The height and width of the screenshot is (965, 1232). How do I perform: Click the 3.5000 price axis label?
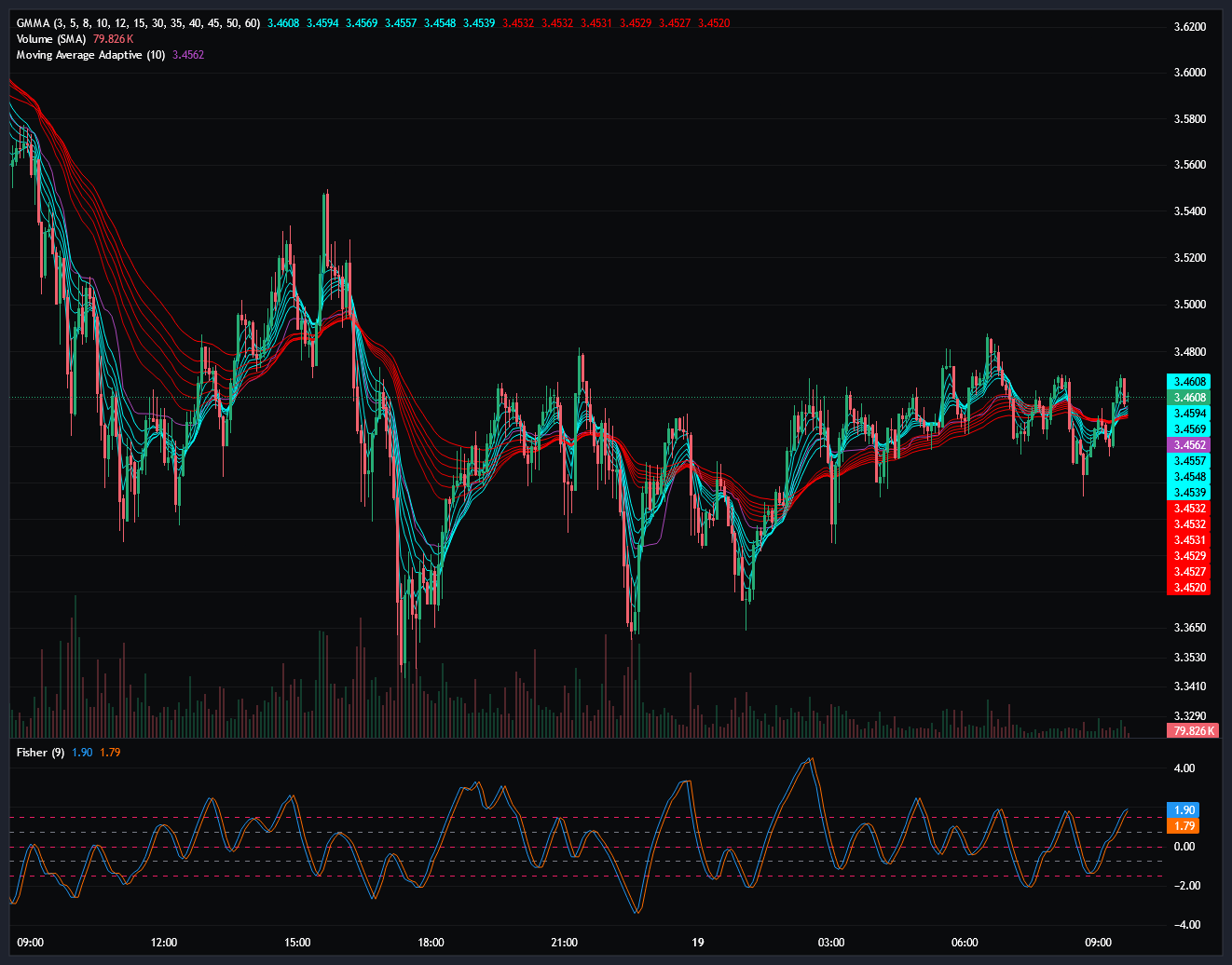click(1190, 305)
